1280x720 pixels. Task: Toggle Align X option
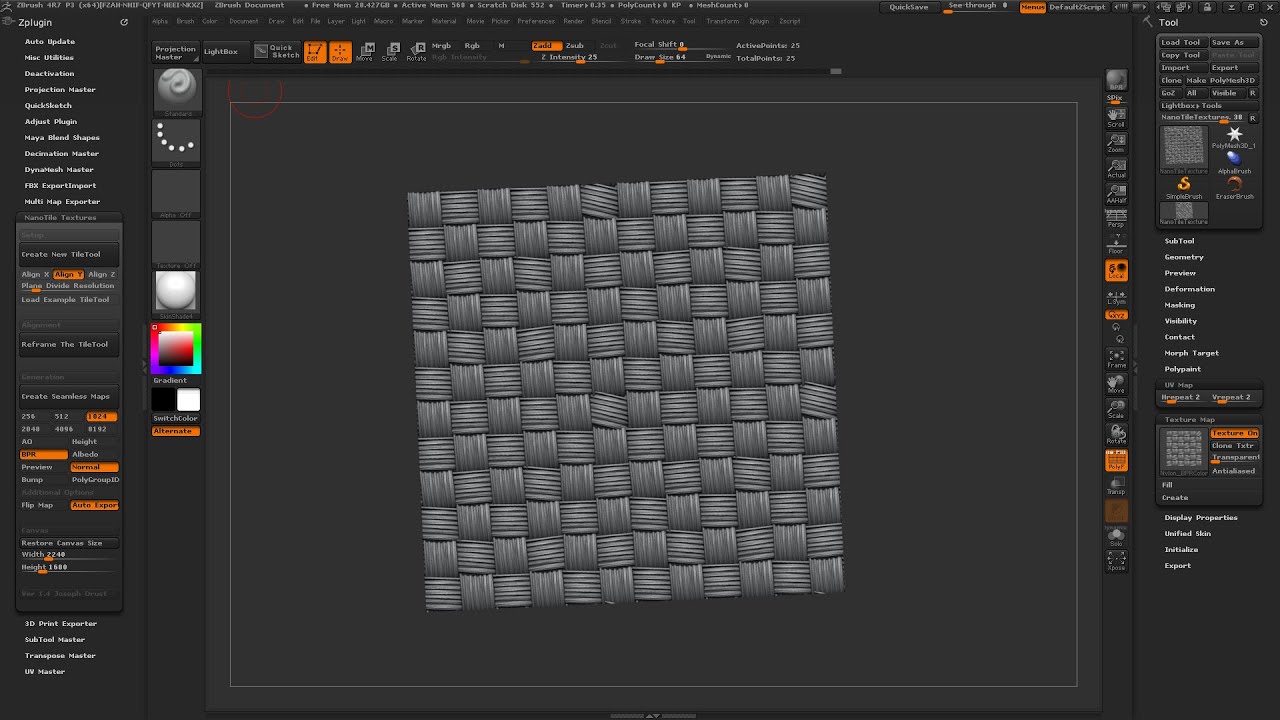(x=35, y=274)
